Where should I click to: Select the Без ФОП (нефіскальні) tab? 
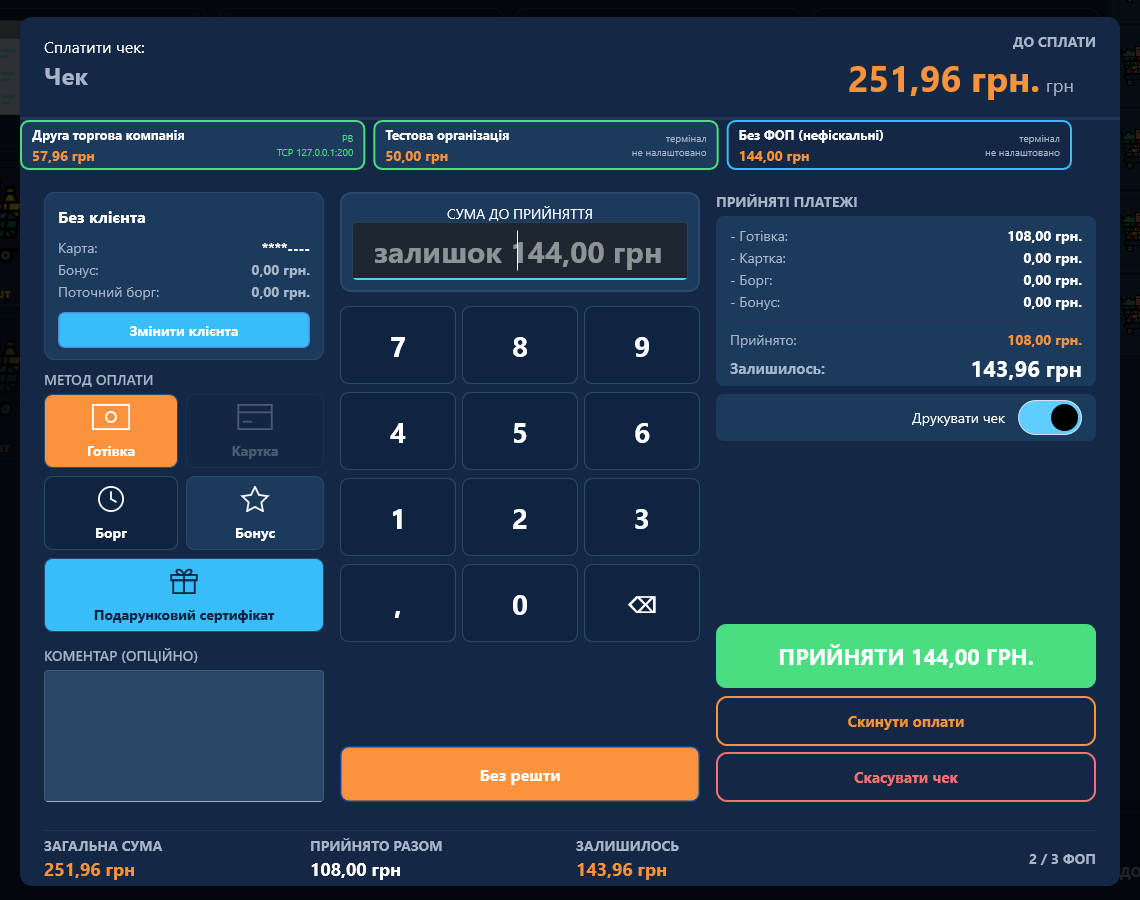point(899,145)
